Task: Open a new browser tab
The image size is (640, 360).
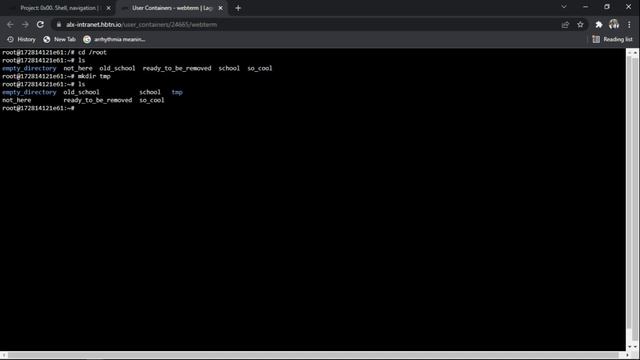Action: (238, 8)
